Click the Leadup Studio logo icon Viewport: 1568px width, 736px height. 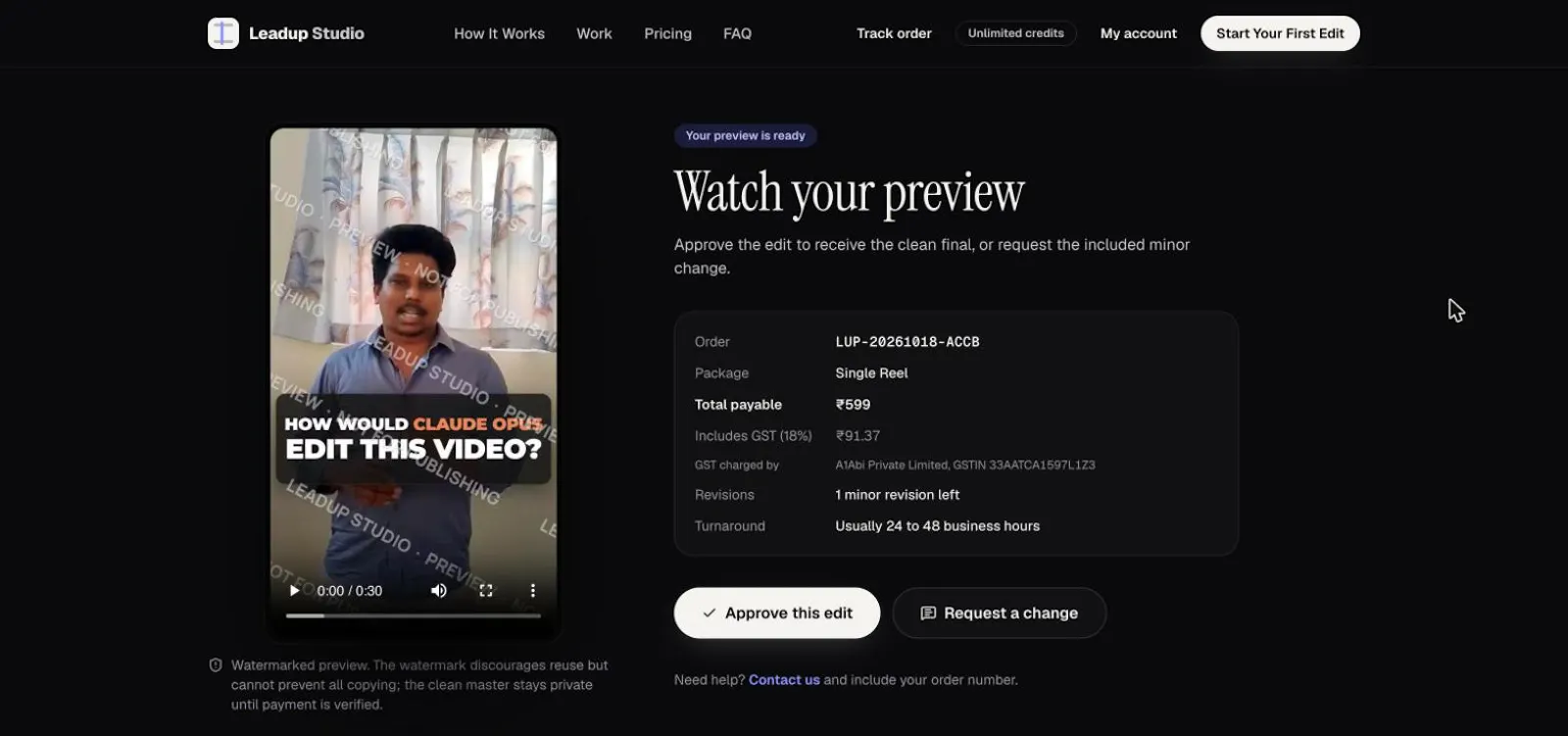click(x=223, y=33)
